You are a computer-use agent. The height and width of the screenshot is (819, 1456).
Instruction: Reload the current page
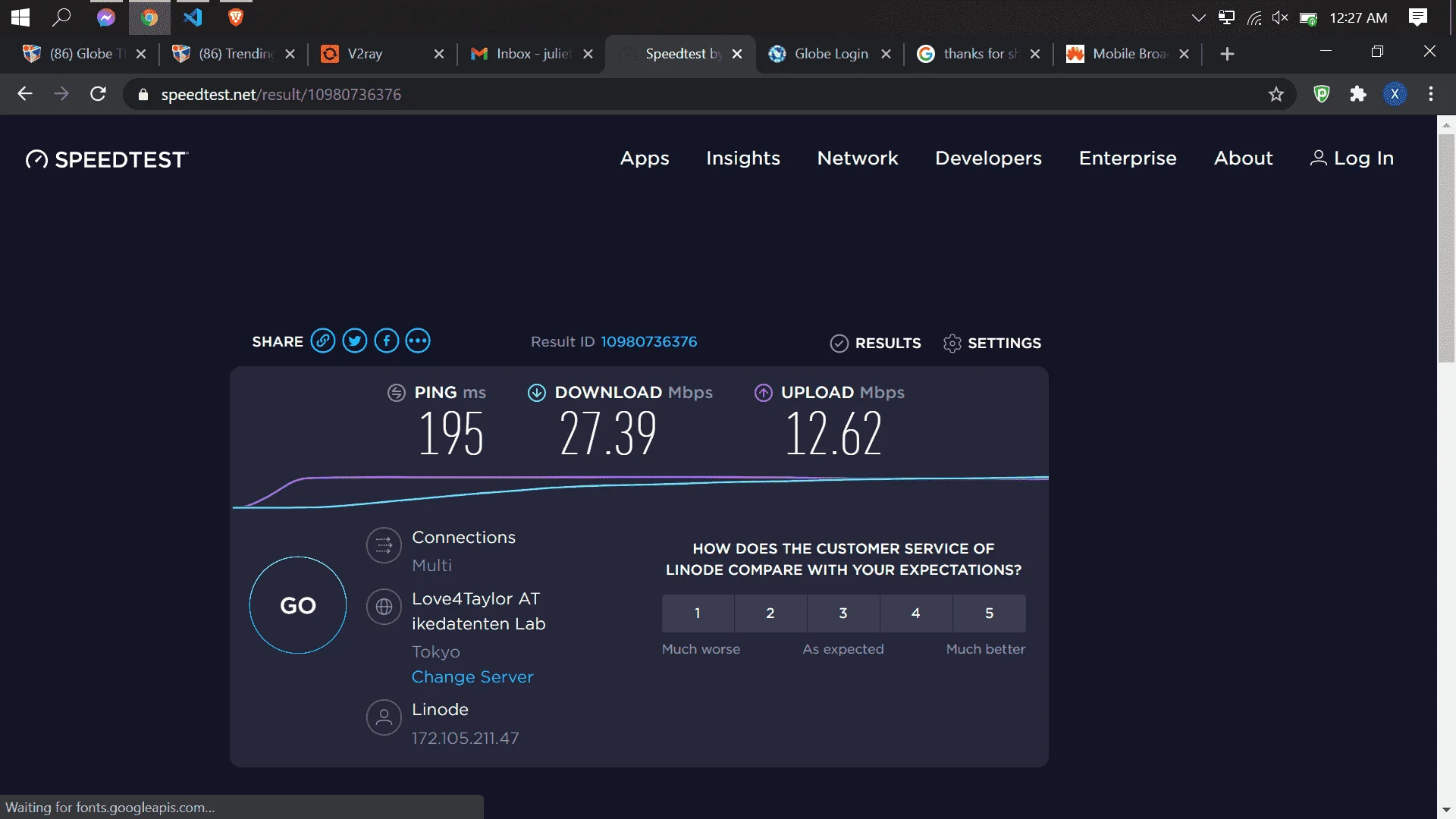click(x=98, y=94)
